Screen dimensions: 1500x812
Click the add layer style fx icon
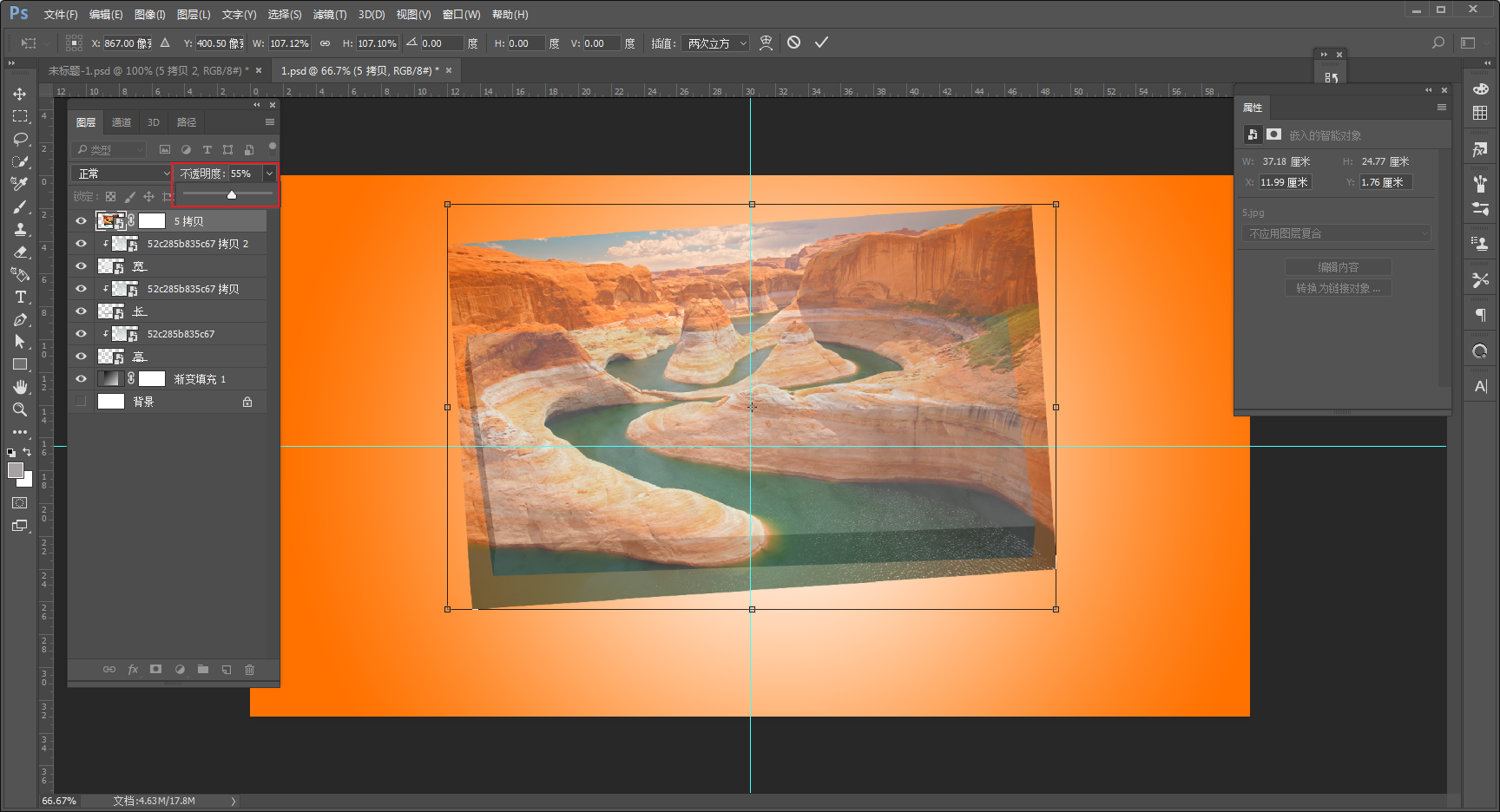click(133, 670)
